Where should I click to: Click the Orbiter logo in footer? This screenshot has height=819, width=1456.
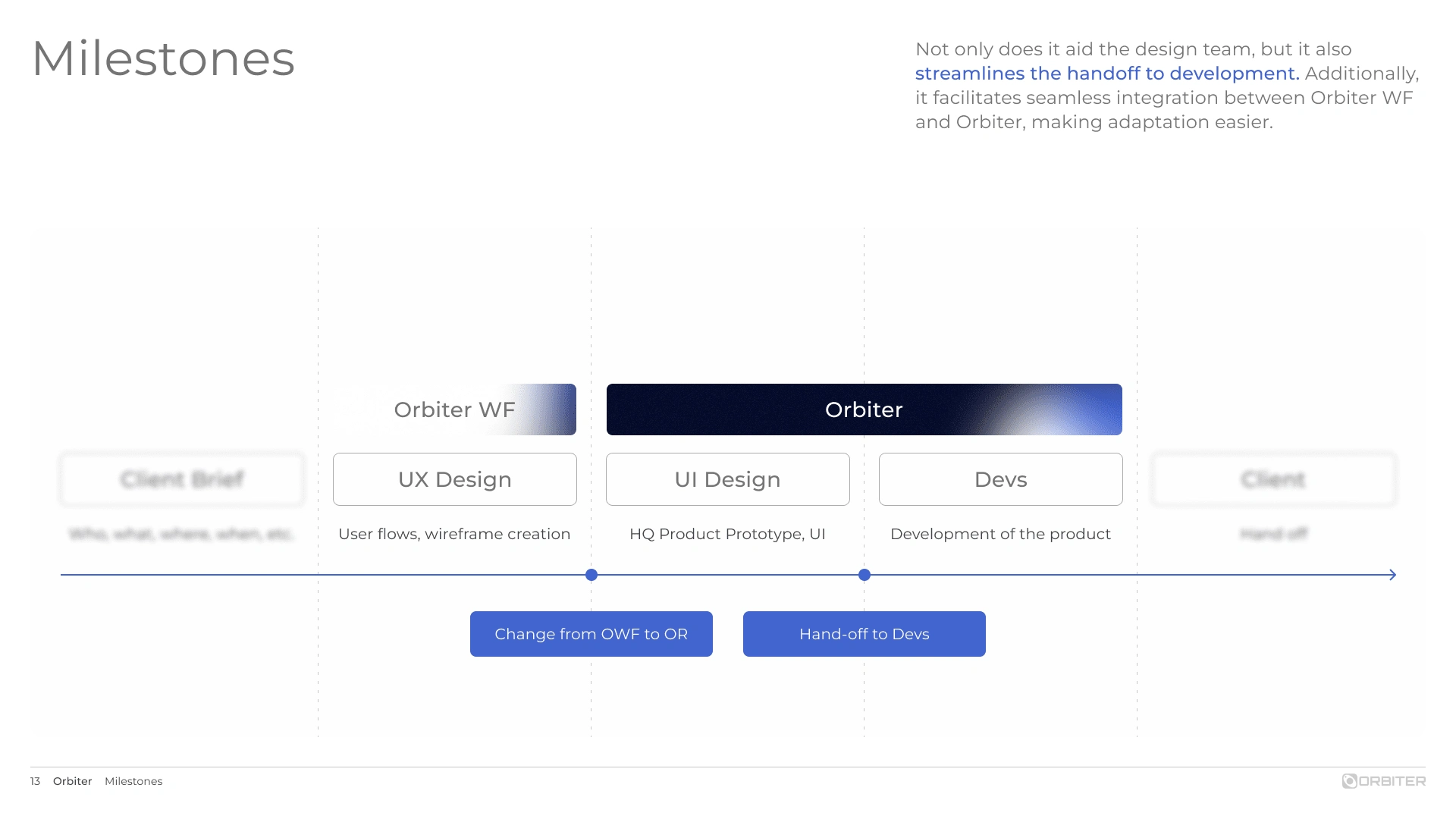[x=1383, y=781]
